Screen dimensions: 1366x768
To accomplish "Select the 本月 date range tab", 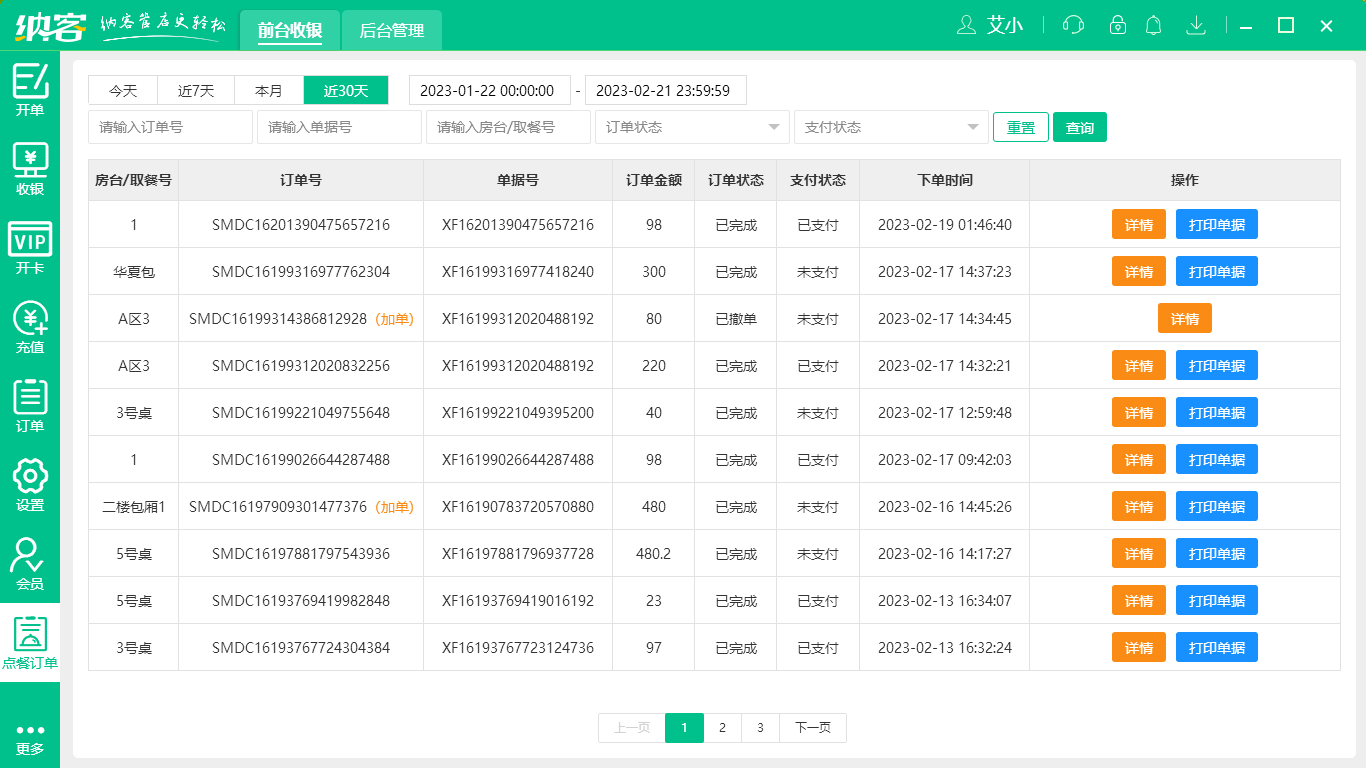I will tap(269, 90).
